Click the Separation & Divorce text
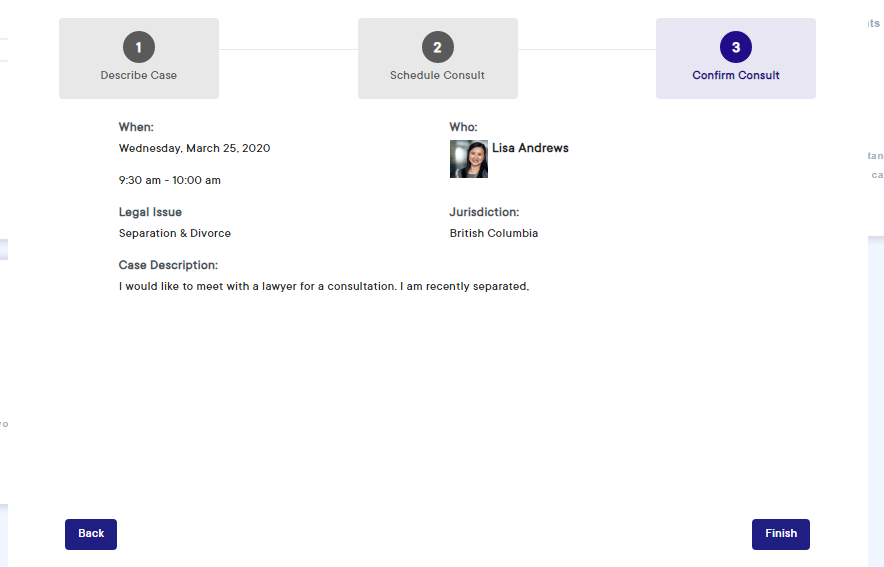The width and height of the screenshot is (884, 567). [x=174, y=234]
